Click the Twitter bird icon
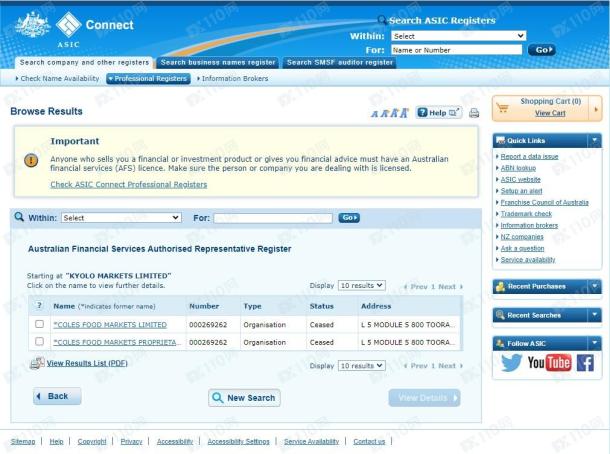This screenshot has width=610, height=454. pyautogui.click(x=511, y=363)
